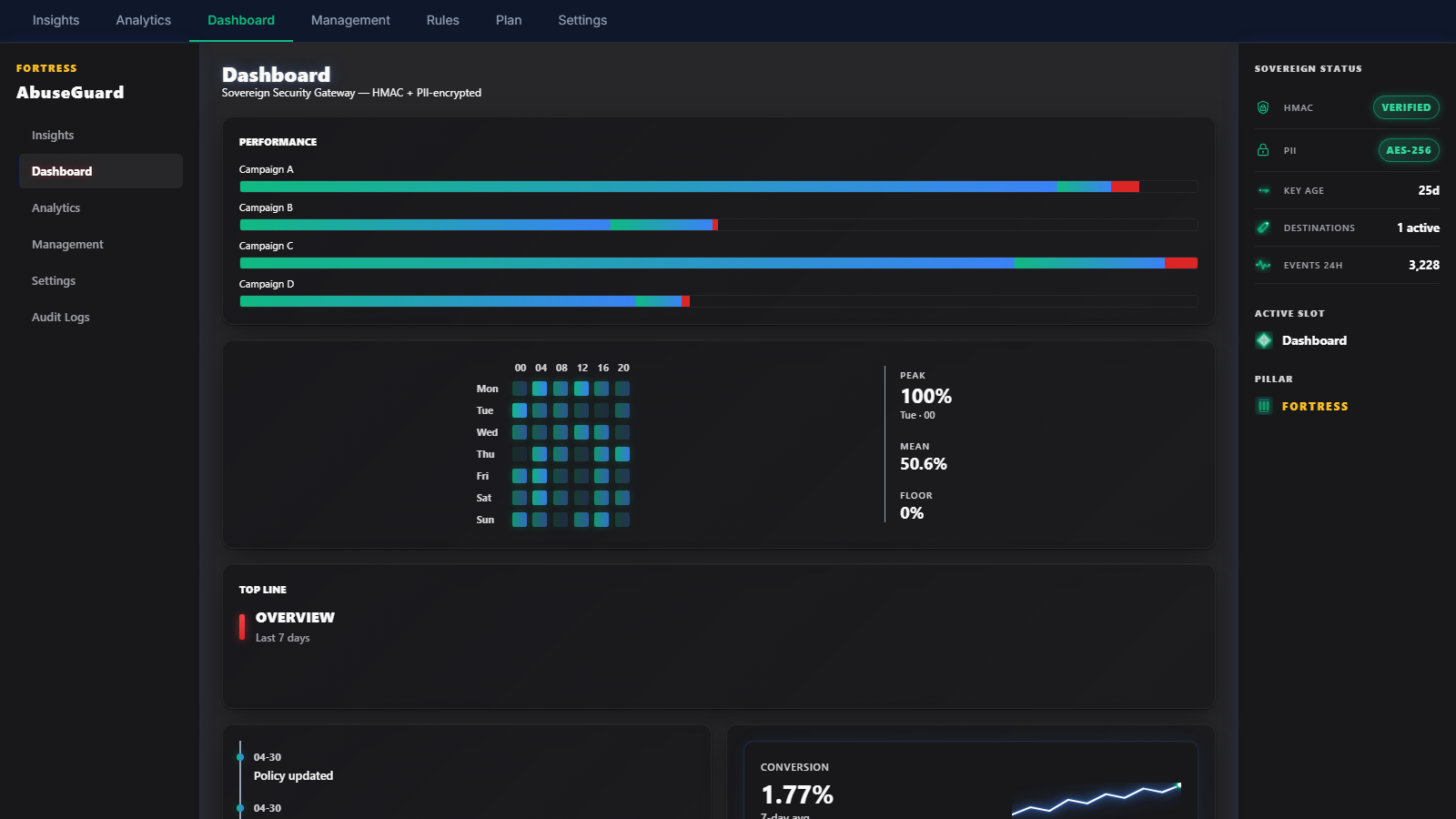The height and width of the screenshot is (819, 1456).
Task: Click the PII lock icon
Action: tap(1263, 150)
